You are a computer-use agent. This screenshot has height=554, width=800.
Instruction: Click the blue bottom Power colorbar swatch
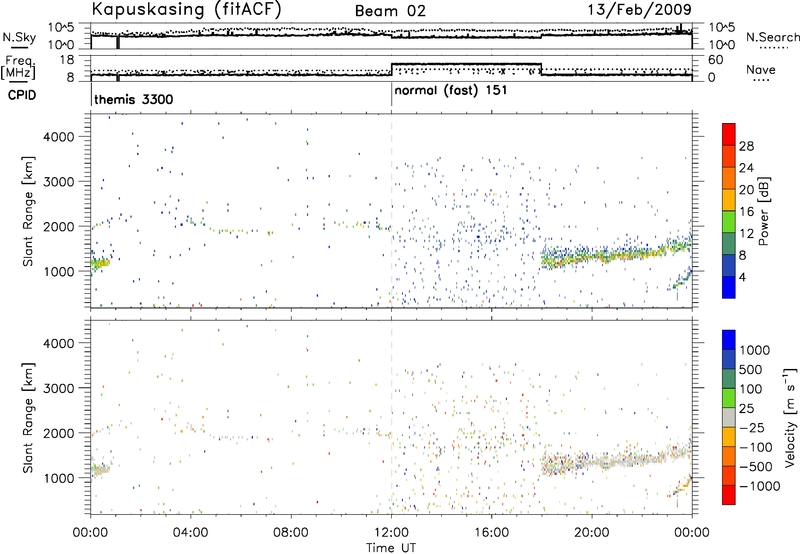pyautogui.click(x=729, y=287)
